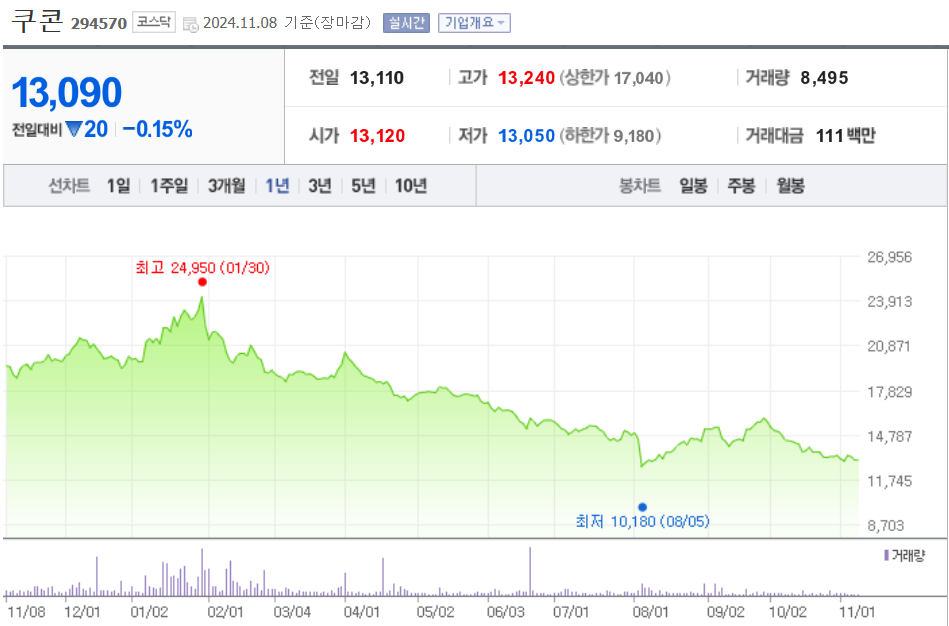Select the 5년 line chart tab
This screenshot has width=949, height=626.
click(363, 186)
